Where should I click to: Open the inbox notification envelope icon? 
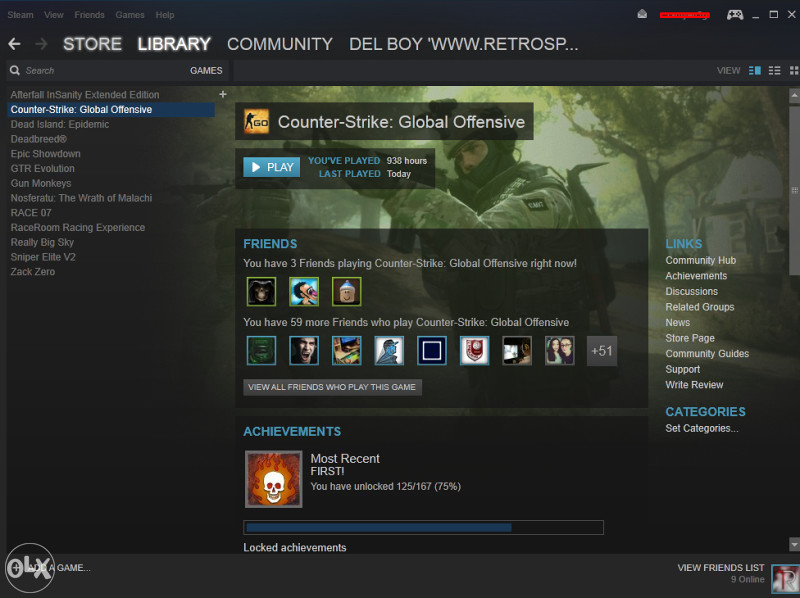point(642,14)
